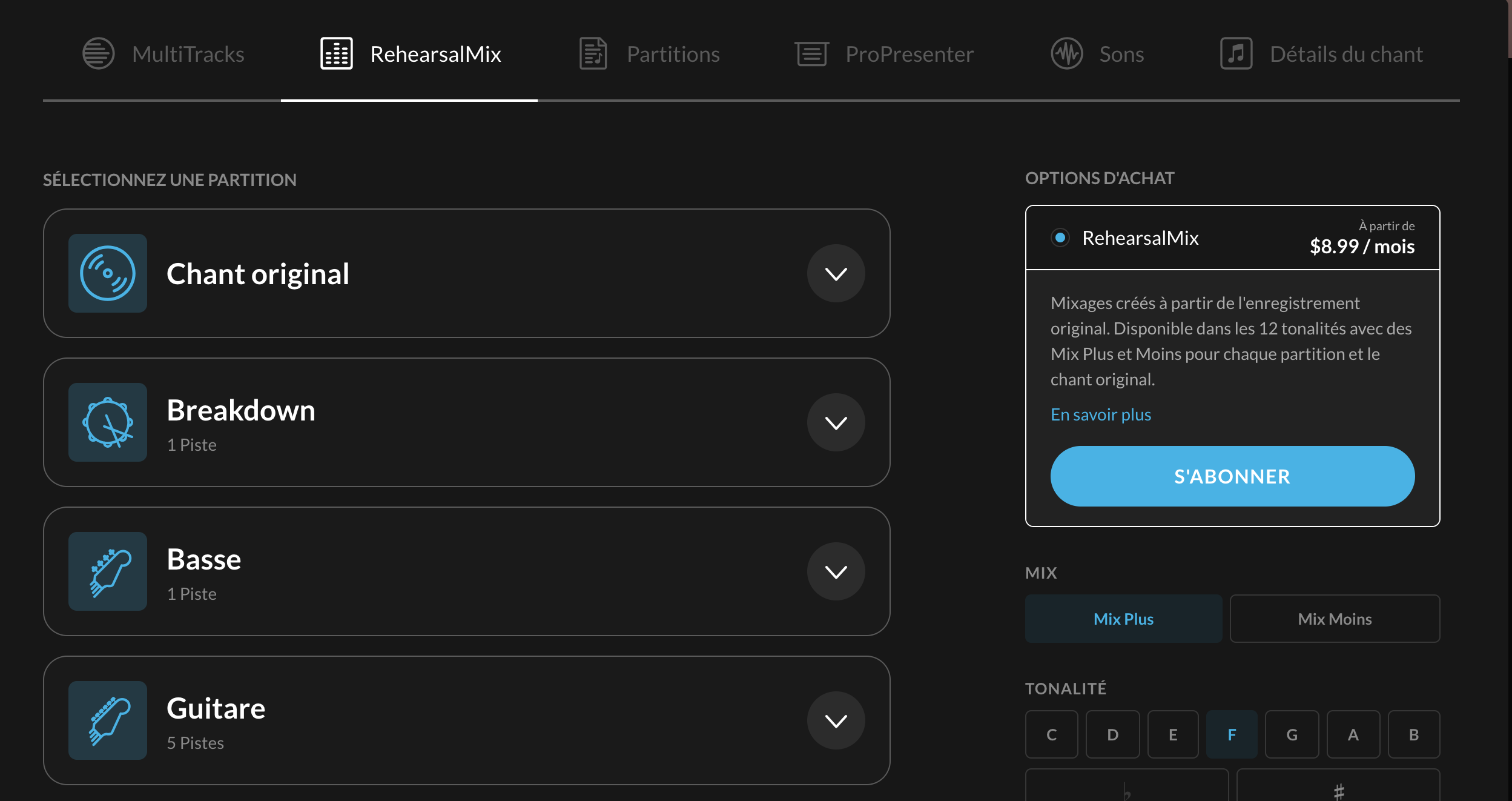Select the Mix Plus option
Screen dimensions: 1512x801
[x=1123, y=619]
